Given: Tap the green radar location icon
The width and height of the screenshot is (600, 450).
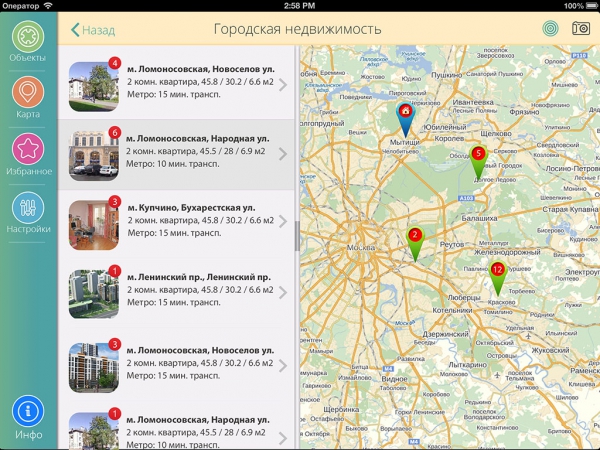Looking at the screenshot, I should (x=550, y=29).
